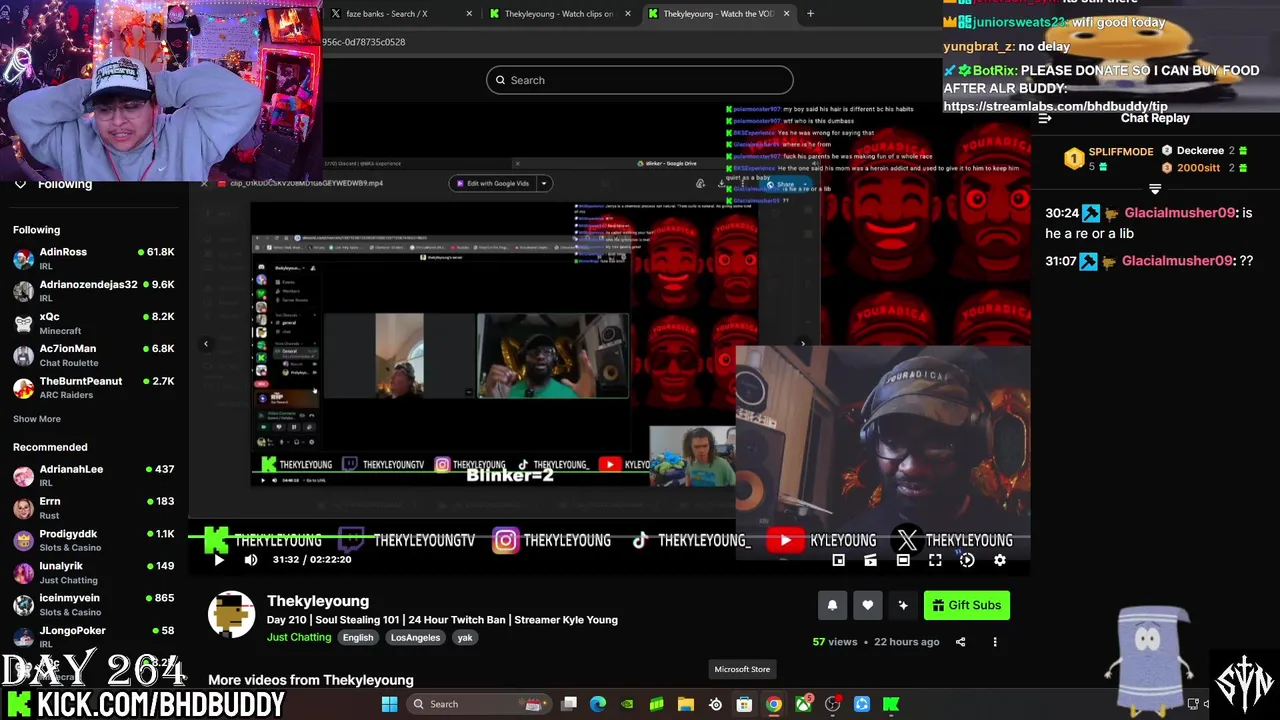Open the mini-player mode icon
1280x720 pixels.
[838, 561]
